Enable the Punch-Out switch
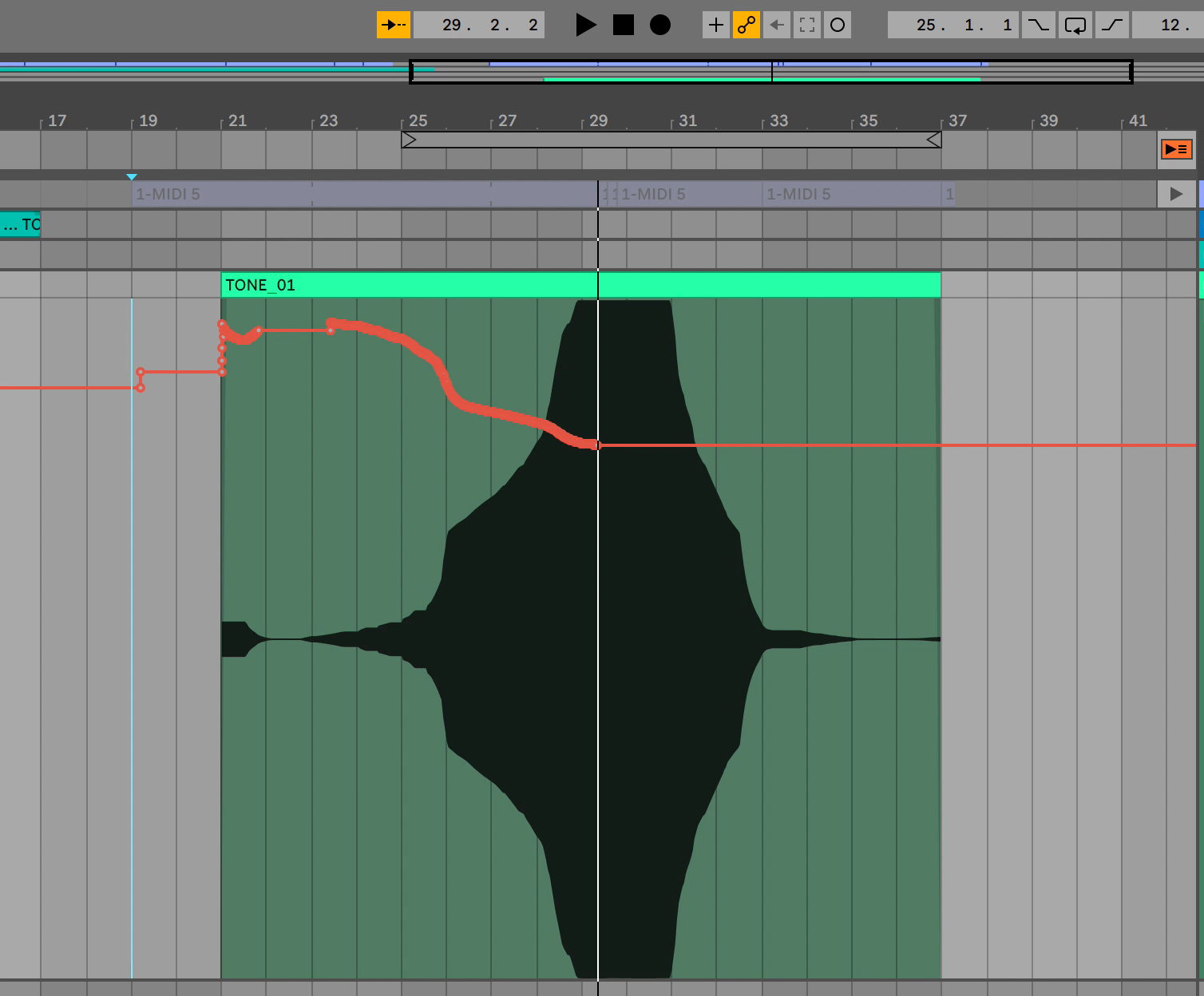The height and width of the screenshot is (996, 1204). click(x=1112, y=25)
